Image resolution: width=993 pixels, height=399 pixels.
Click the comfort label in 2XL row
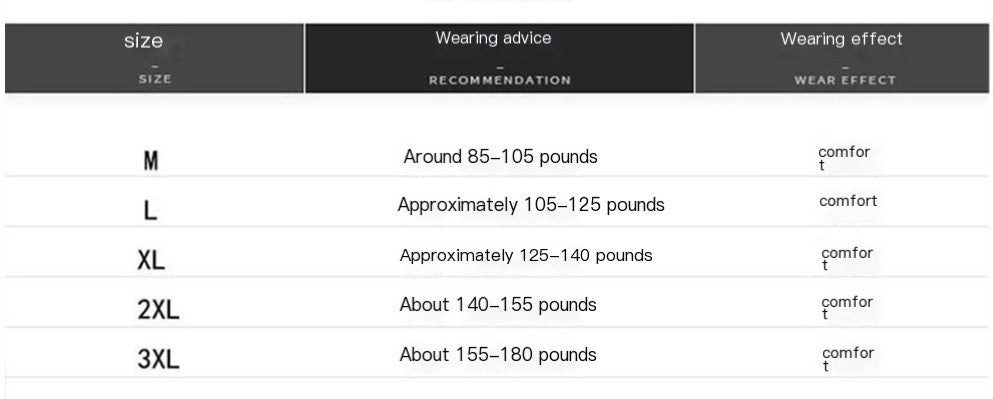pos(847,308)
